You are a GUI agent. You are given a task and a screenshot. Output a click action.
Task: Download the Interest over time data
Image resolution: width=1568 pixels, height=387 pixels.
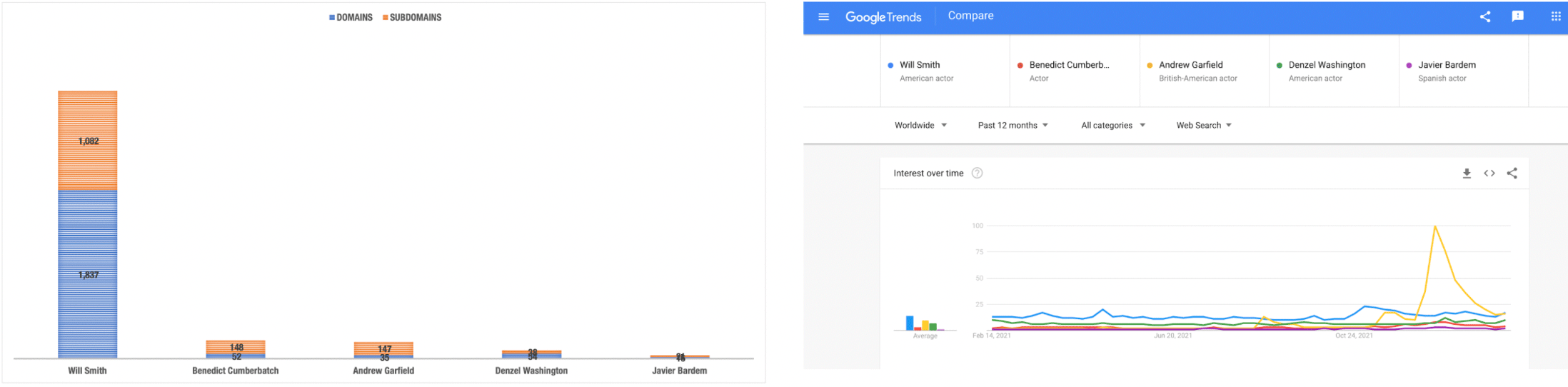tap(1467, 174)
